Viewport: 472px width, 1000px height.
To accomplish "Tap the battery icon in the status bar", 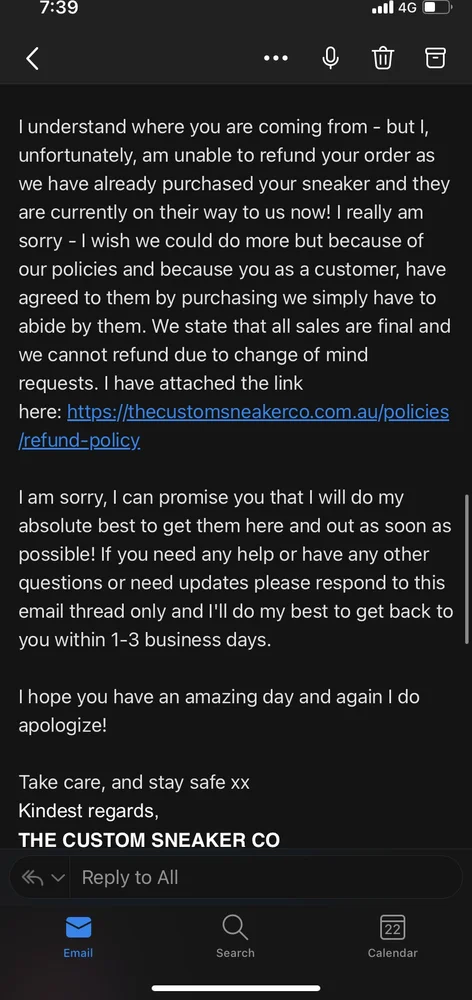I will click(438, 8).
